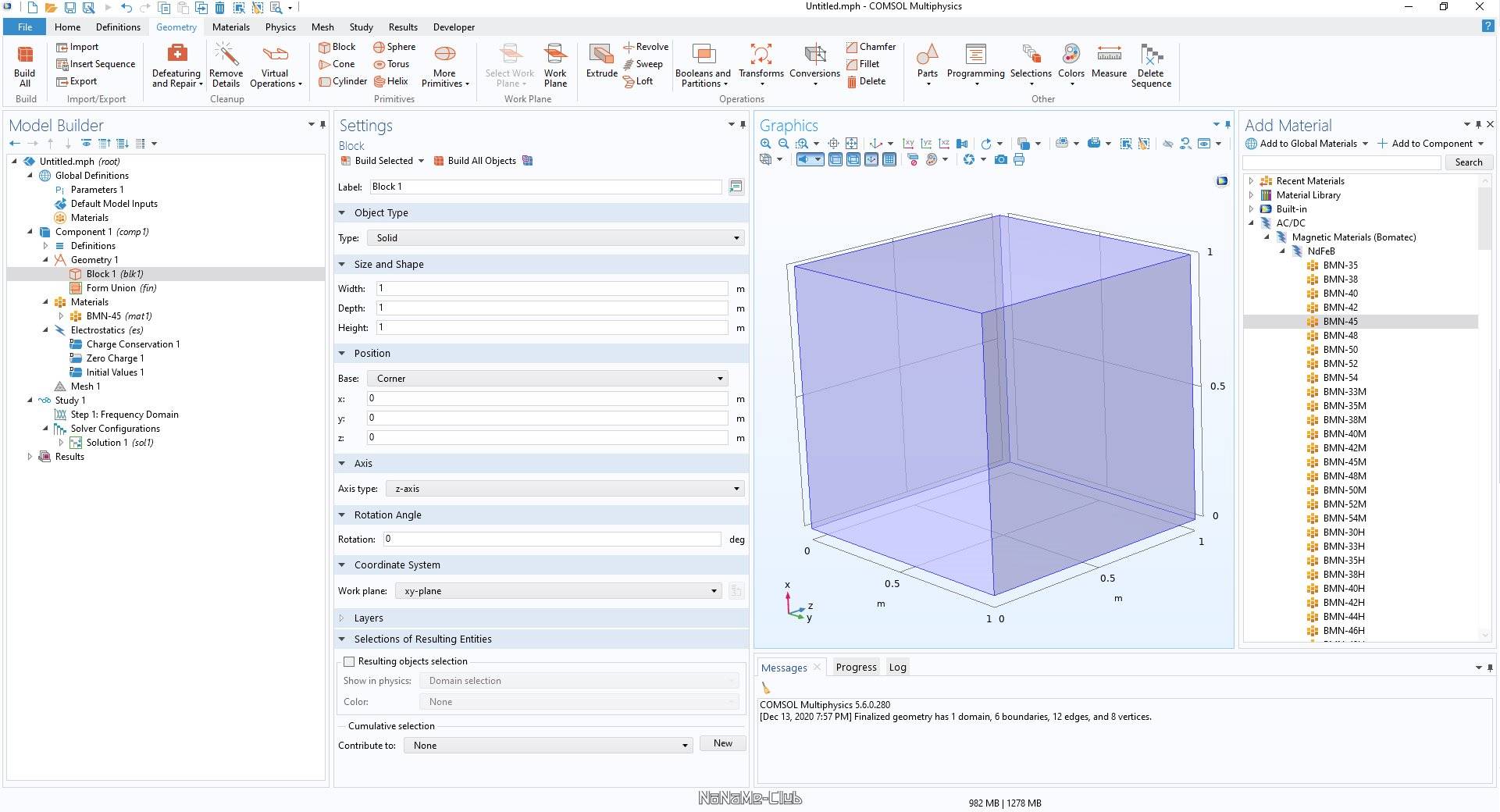This screenshot has height=812, width=1500.
Task: Click the Search button in Add Material
Action: pos(1468,162)
